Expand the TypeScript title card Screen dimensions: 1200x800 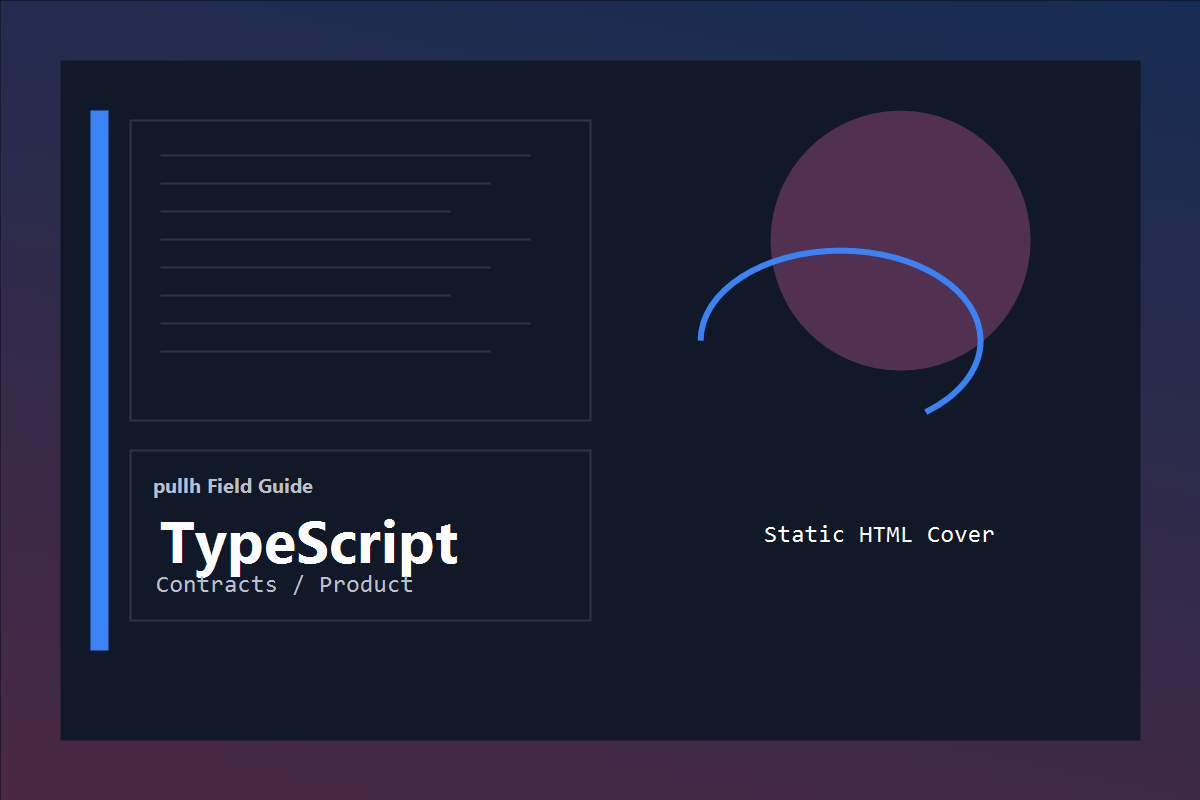coord(360,535)
